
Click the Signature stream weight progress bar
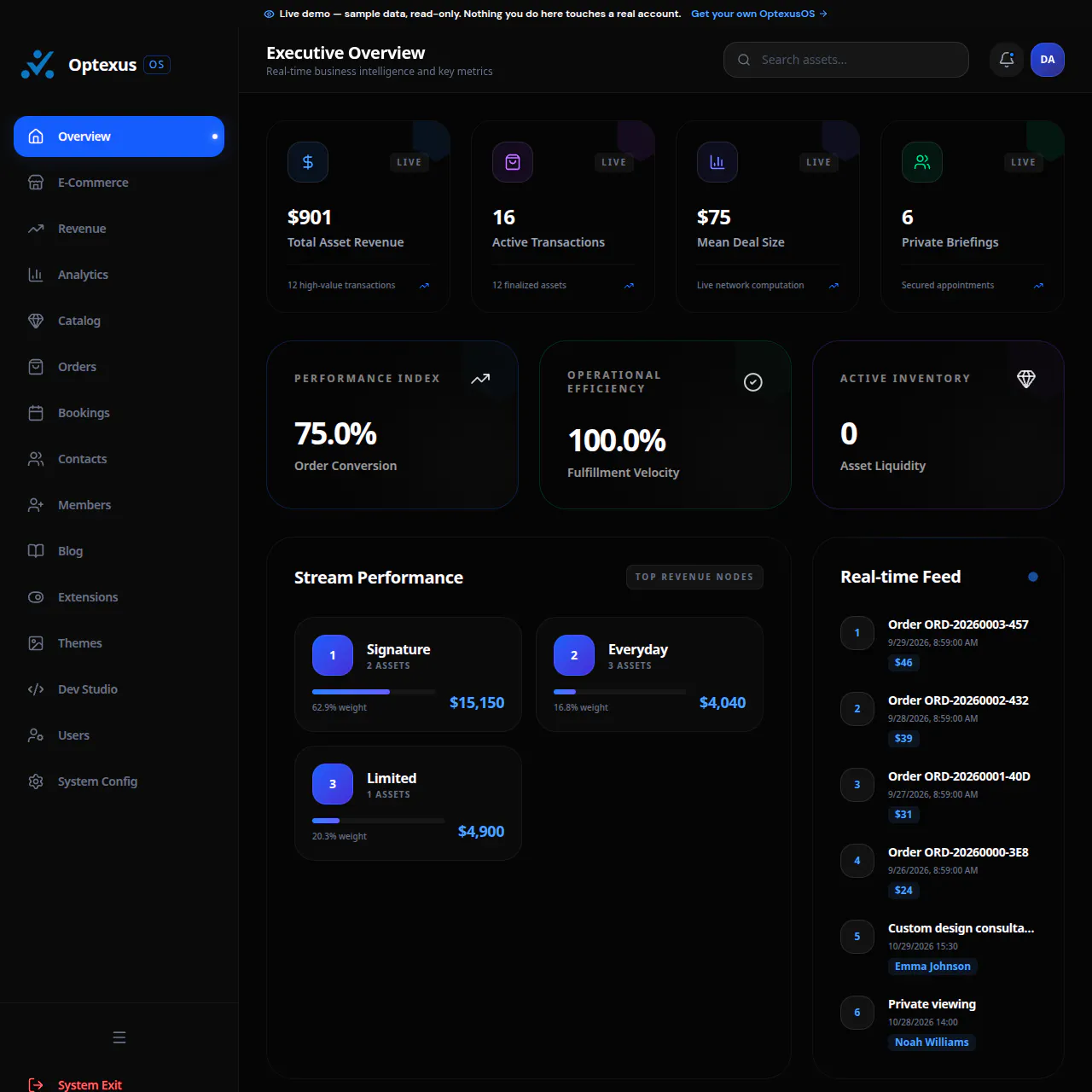tap(374, 692)
